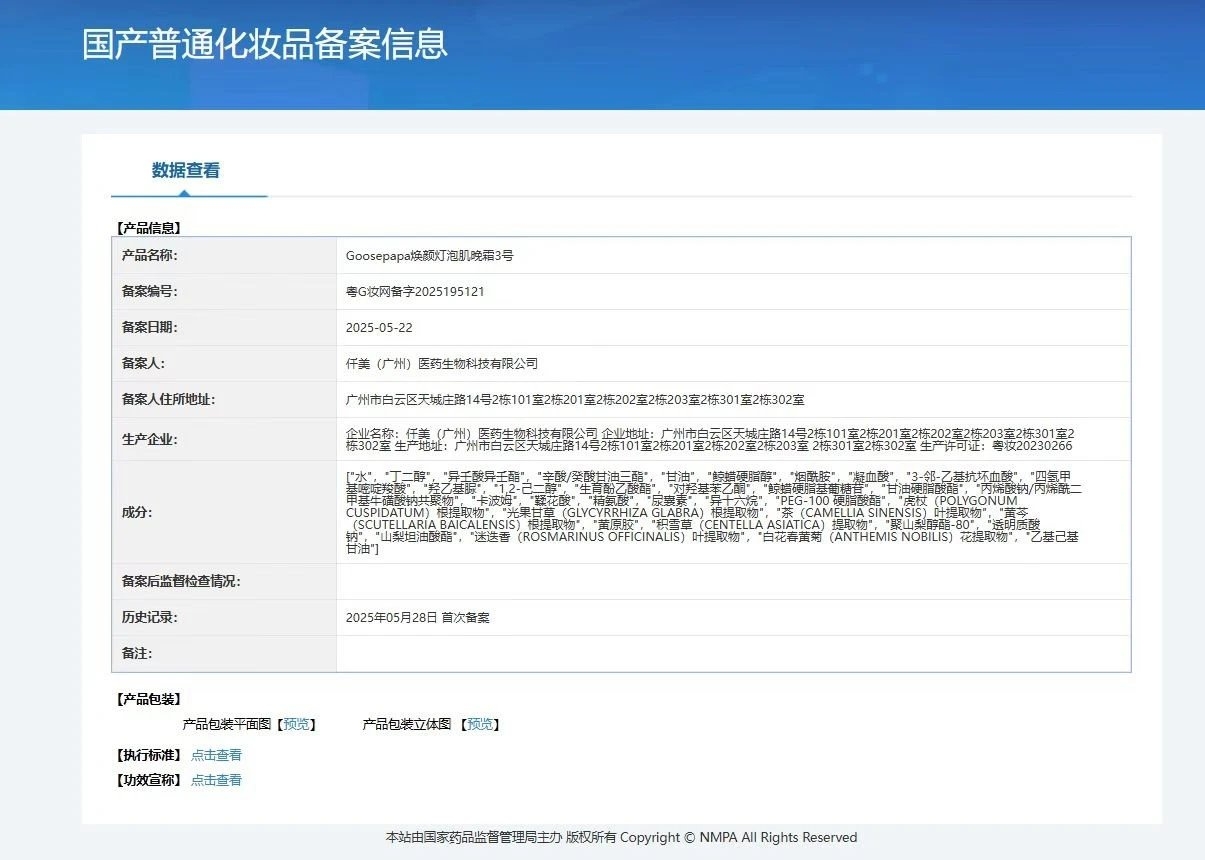Click the 产品信息 section heading
This screenshot has width=1205, height=860.
pos(148,228)
